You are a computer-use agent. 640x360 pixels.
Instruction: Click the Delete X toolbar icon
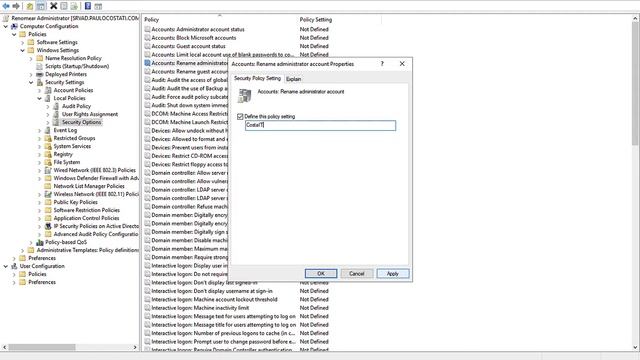coord(53,6)
